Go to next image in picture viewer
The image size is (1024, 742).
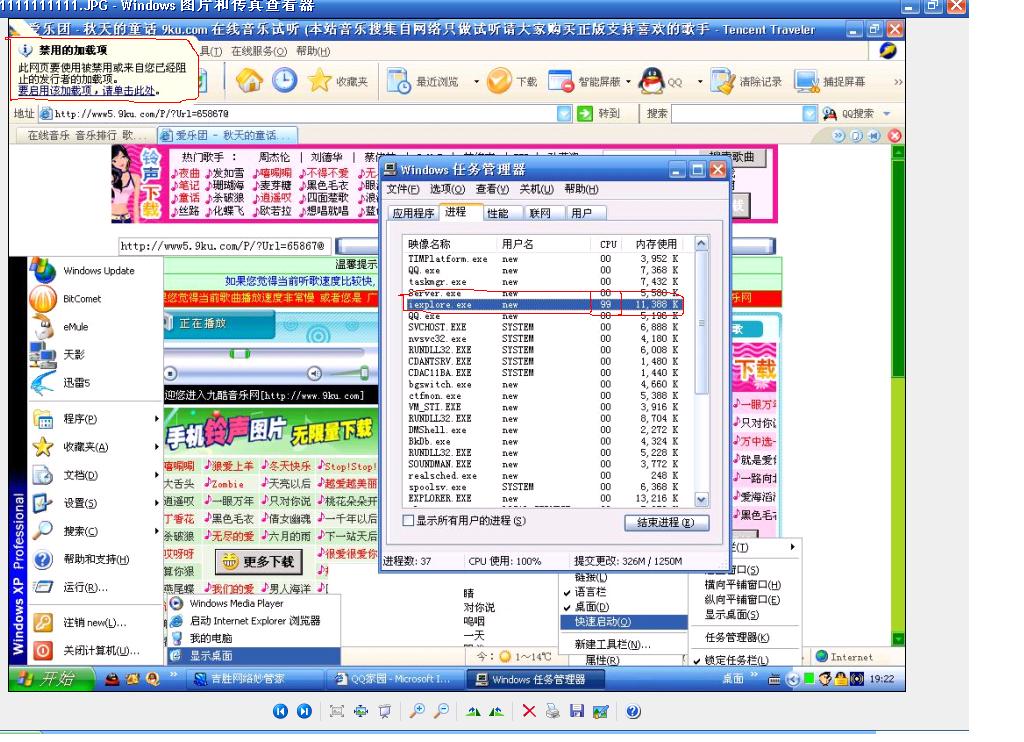(304, 711)
